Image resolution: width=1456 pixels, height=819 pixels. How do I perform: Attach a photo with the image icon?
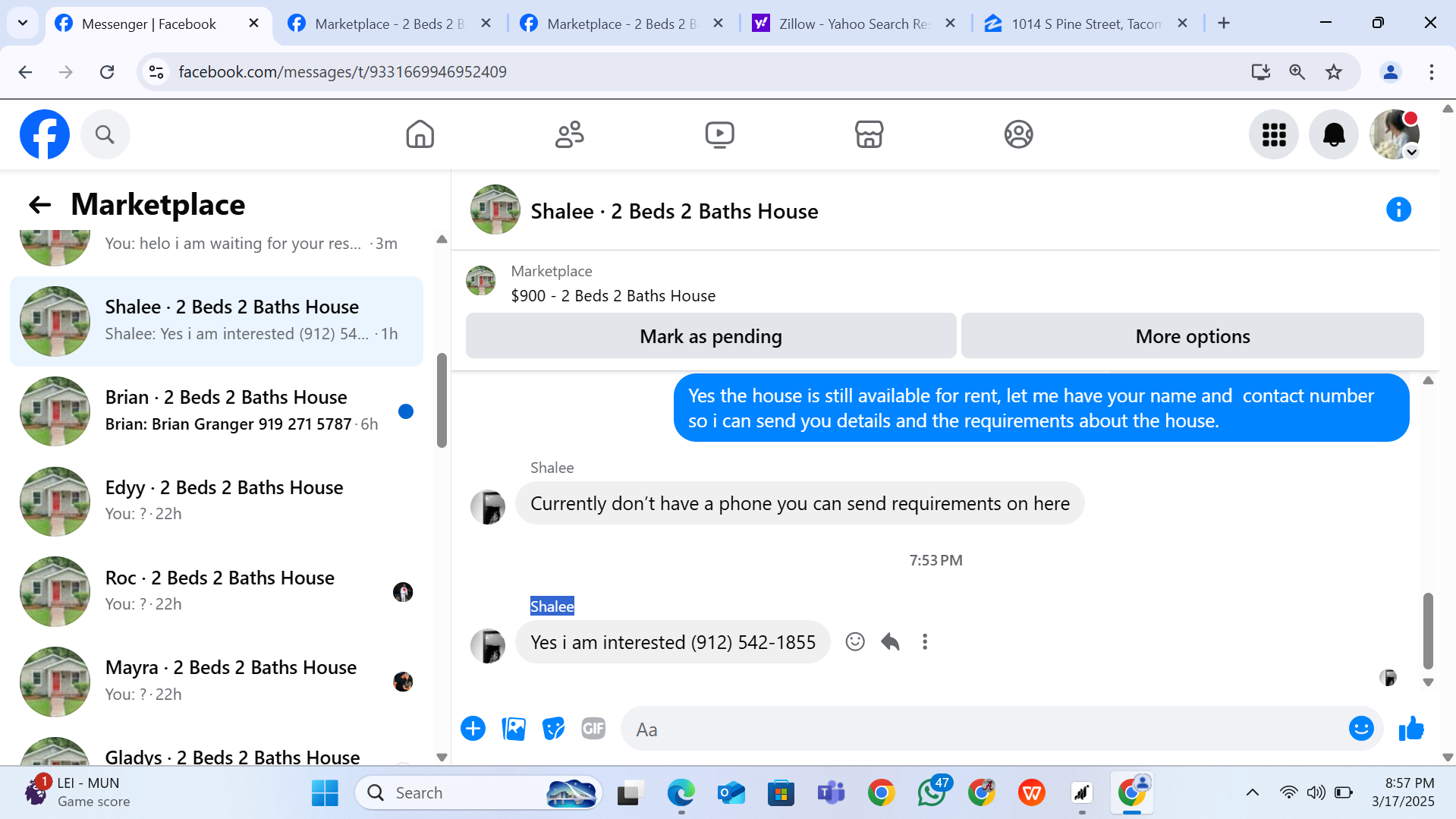point(514,729)
